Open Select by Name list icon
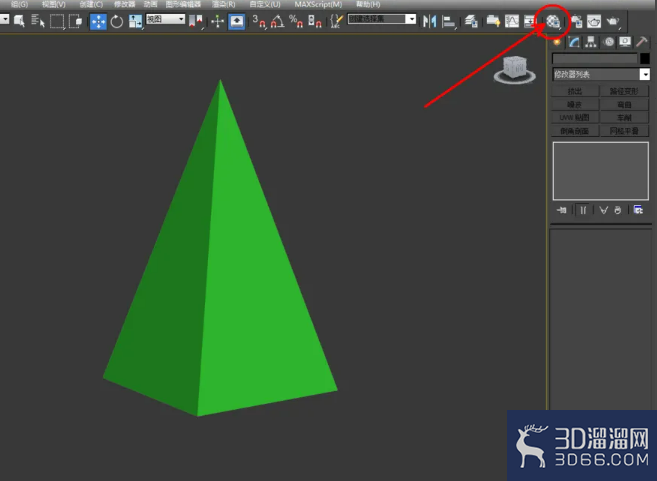Screen dimensions: 657x481 38,21
